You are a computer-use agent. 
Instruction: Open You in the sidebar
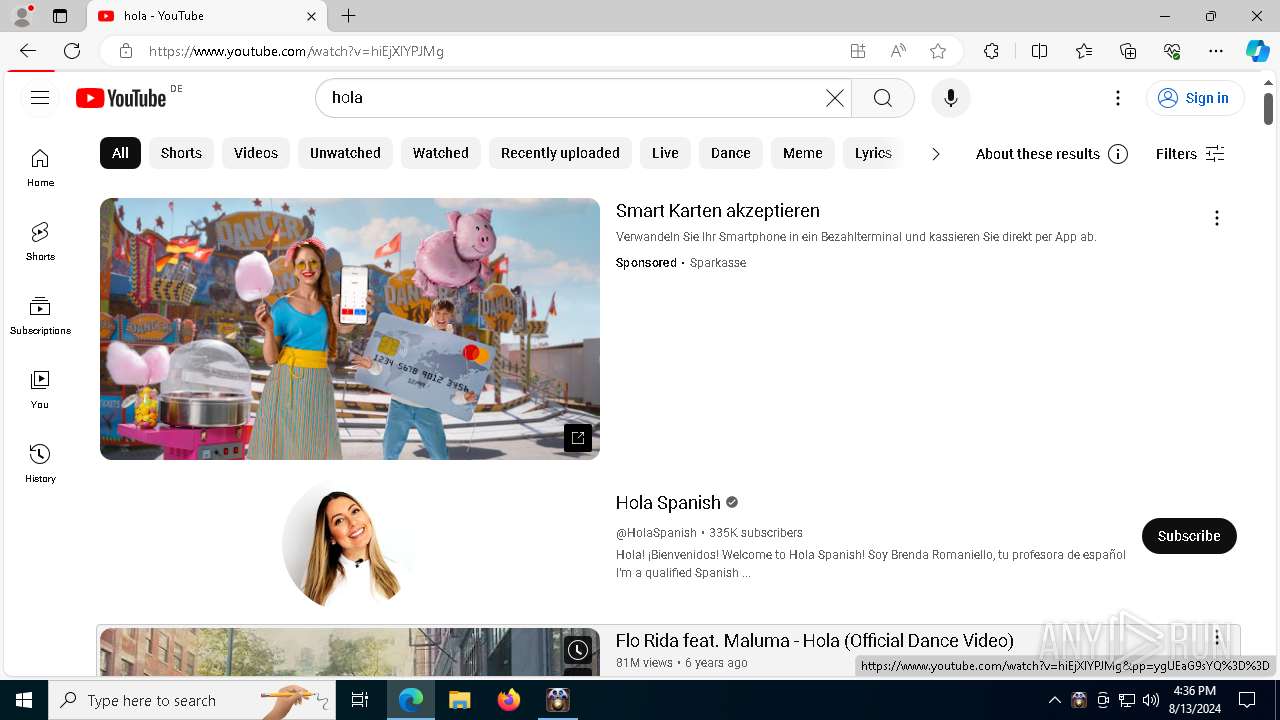pos(40,390)
